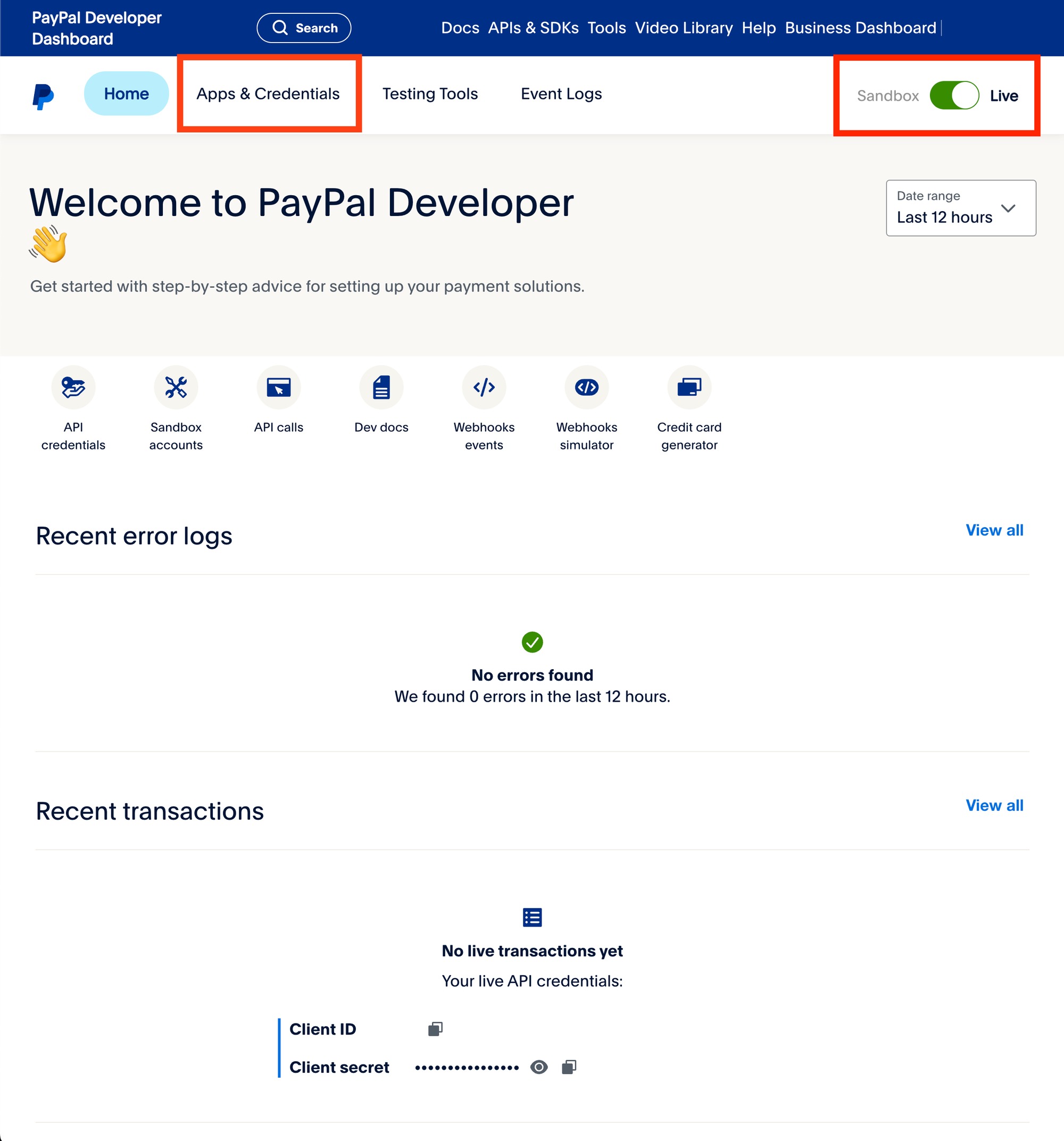Image resolution: width=1064 pixels, height=1141 pixels.
Task: Open the API credentials shortcut icon
Action: click(73, 387)
